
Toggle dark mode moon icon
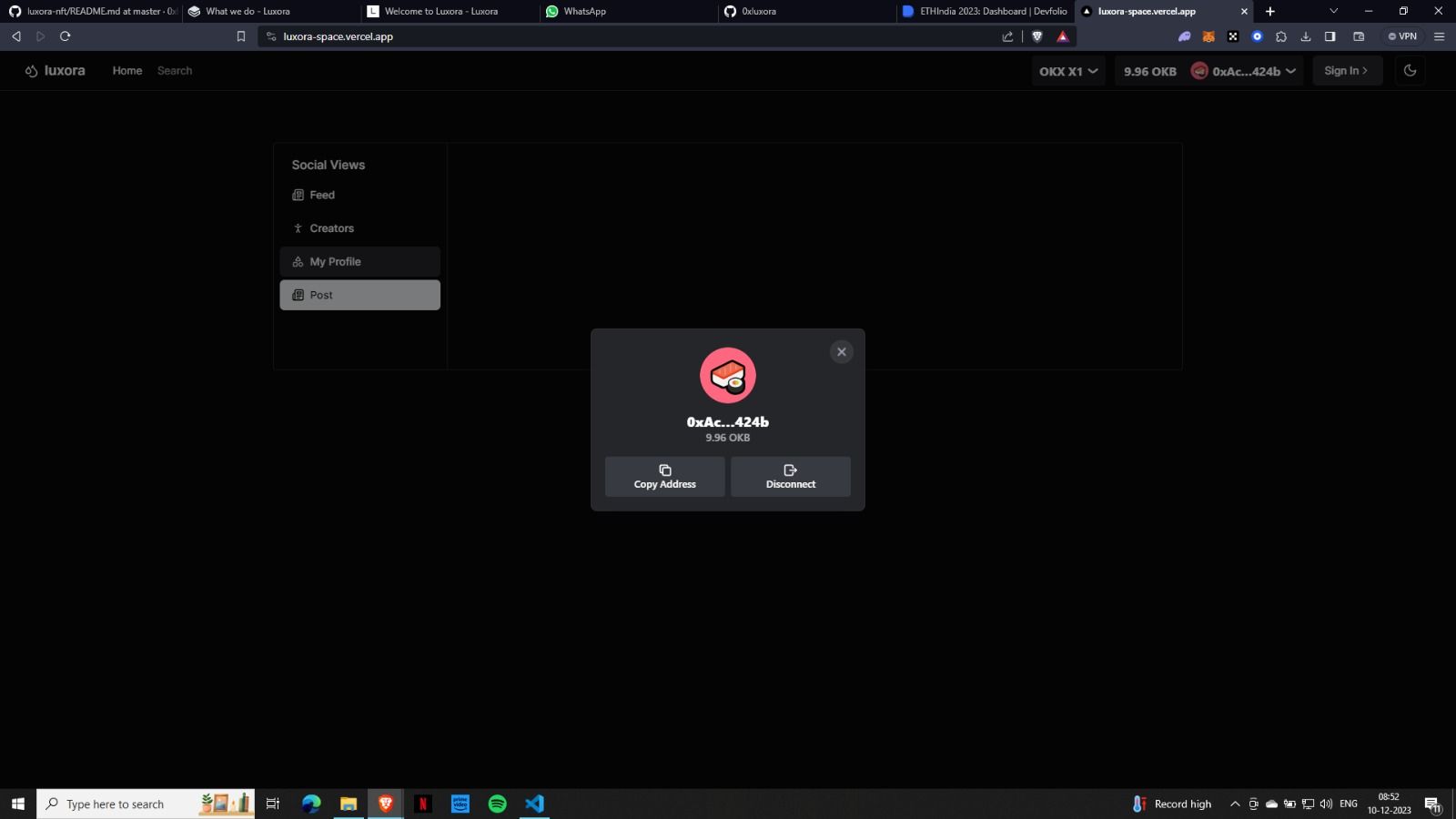(1410, 71)
